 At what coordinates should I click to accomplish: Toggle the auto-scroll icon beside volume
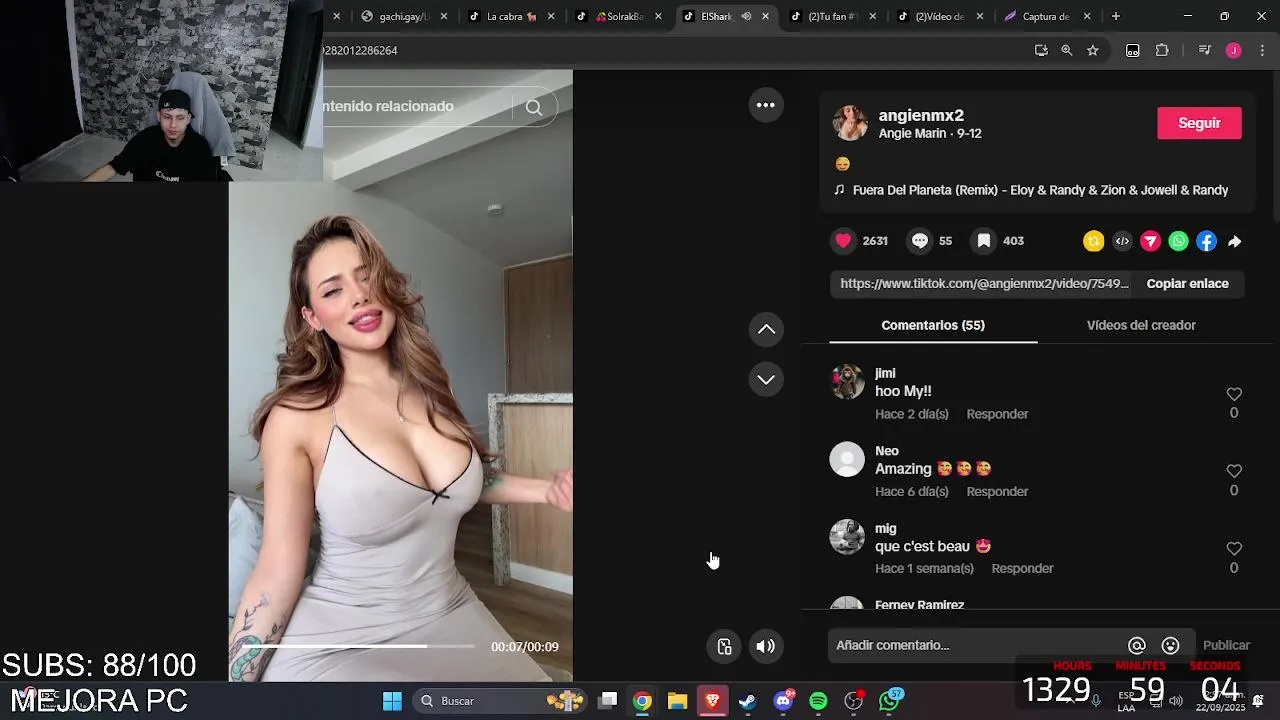[x=725, y=646]
